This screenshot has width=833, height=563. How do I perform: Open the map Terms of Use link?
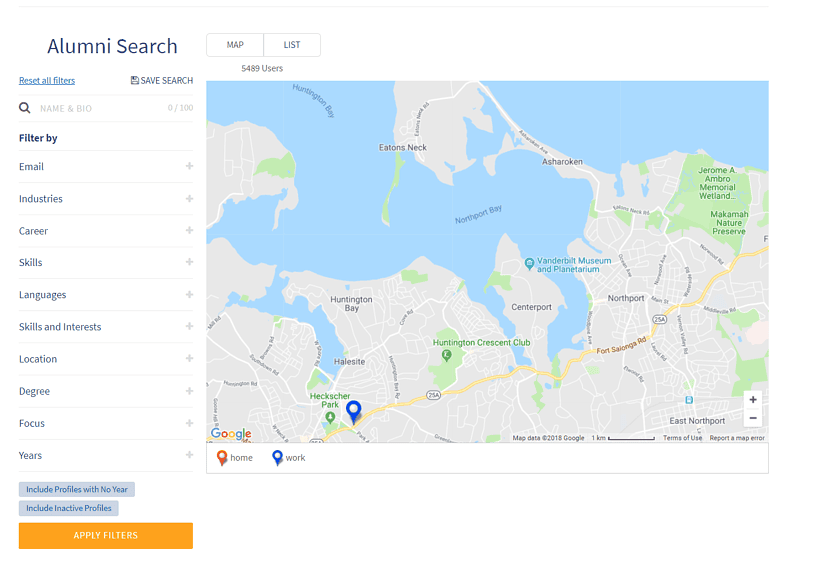click(x=682, y=438)
